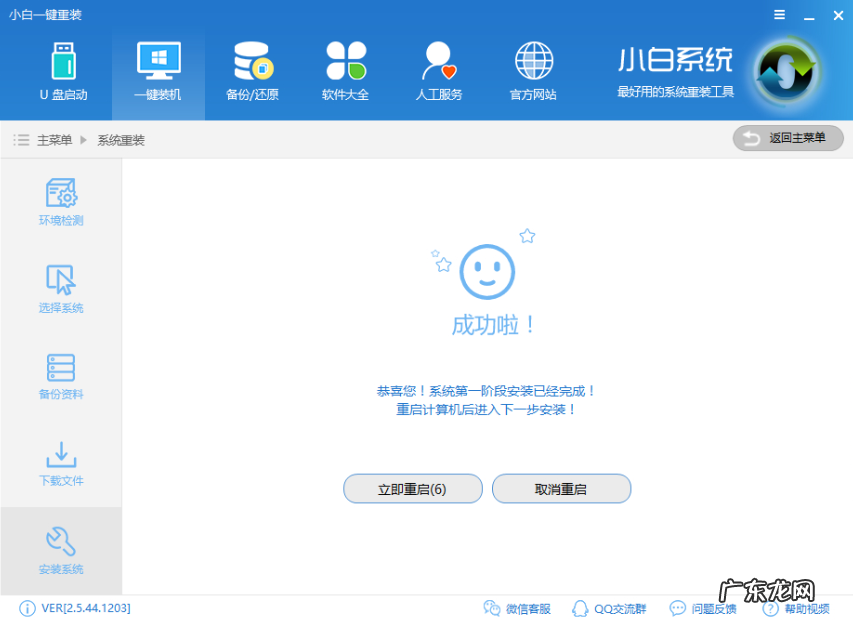
Task: Join the QQ交流群 group chat
Action: 609,608
